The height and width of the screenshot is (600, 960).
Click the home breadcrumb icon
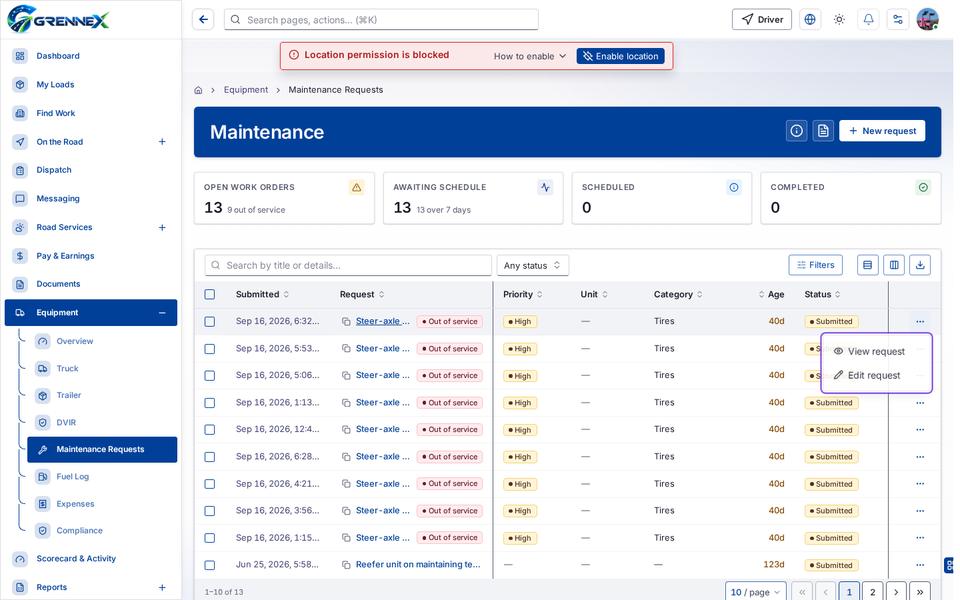click(198, 90)
